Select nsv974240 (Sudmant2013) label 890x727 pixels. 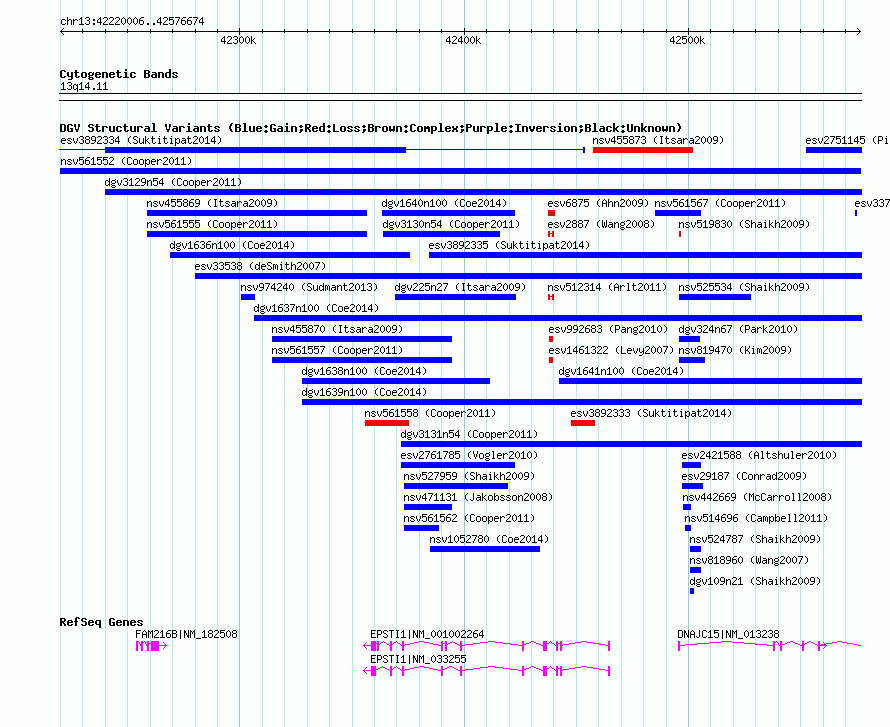309,287
